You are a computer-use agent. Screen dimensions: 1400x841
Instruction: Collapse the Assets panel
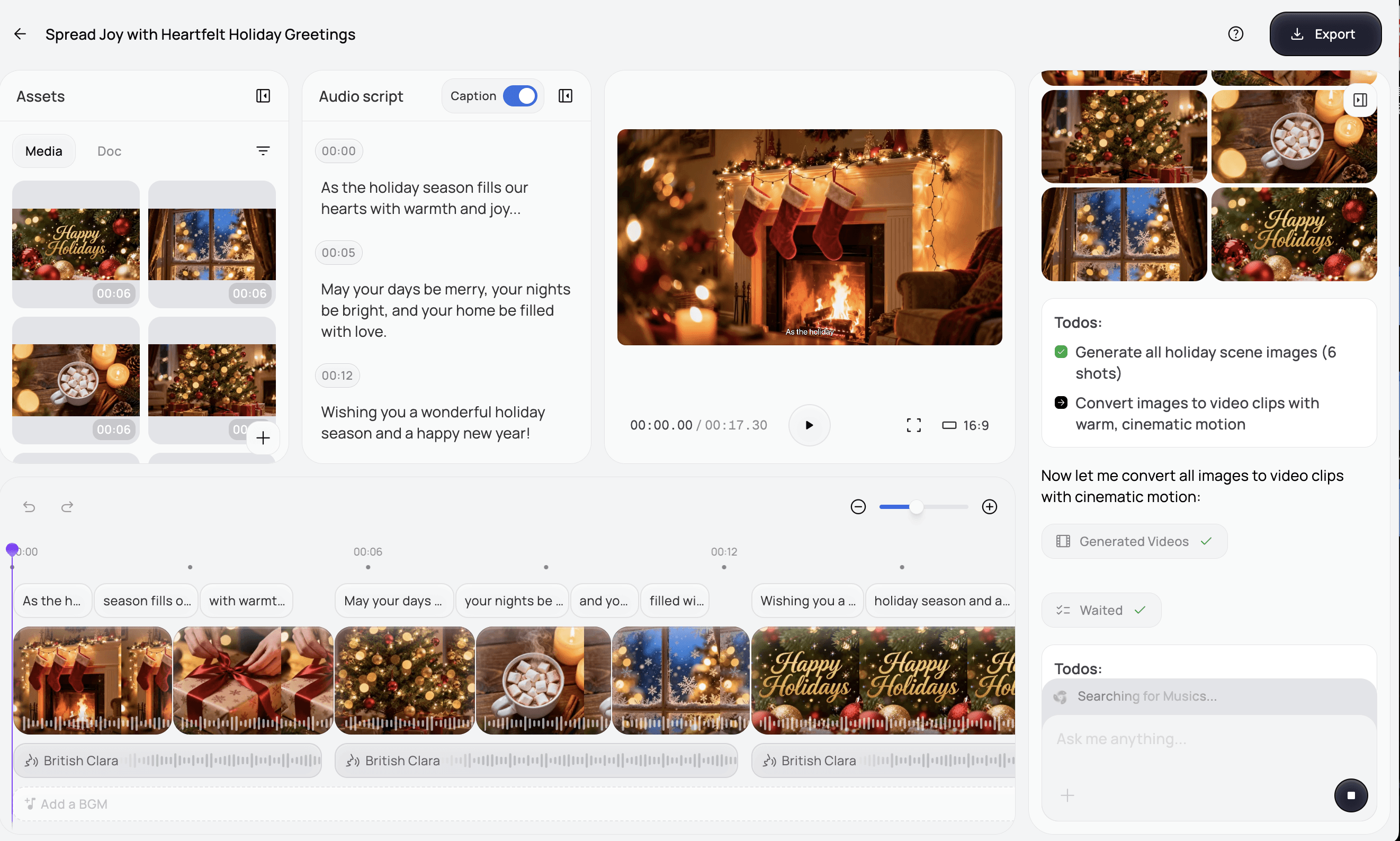pos(263,96)
